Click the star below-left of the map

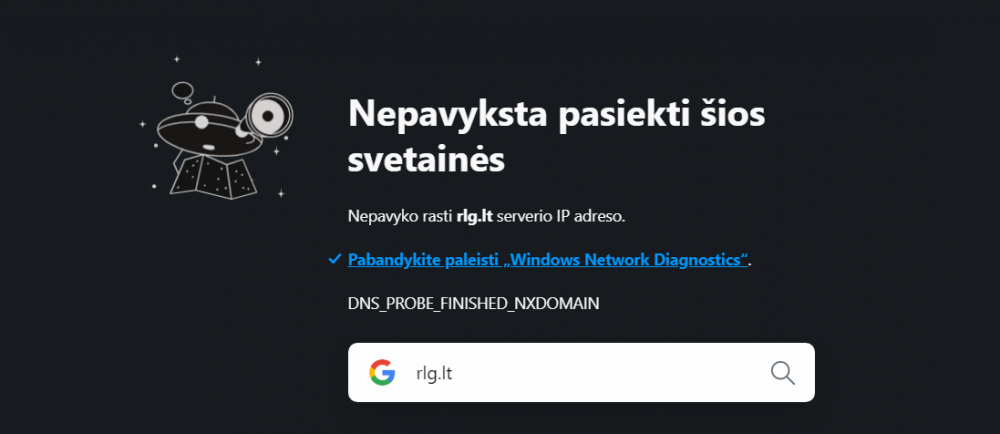click(x=153, y=185)
